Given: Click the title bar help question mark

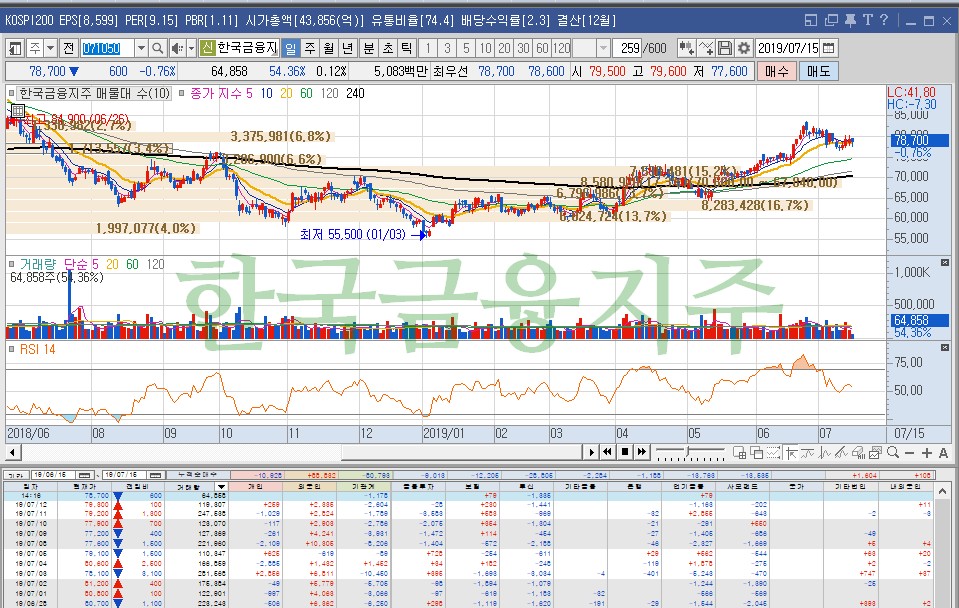Looking at the screenshot, I should pos(884,20).
